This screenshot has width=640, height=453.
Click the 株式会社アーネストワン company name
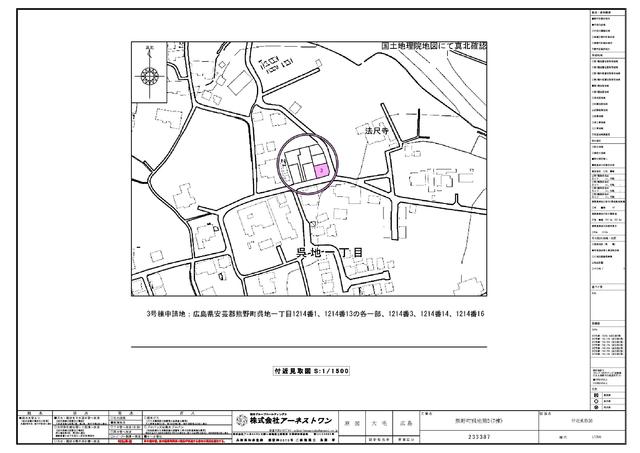(x=291, y=420)
